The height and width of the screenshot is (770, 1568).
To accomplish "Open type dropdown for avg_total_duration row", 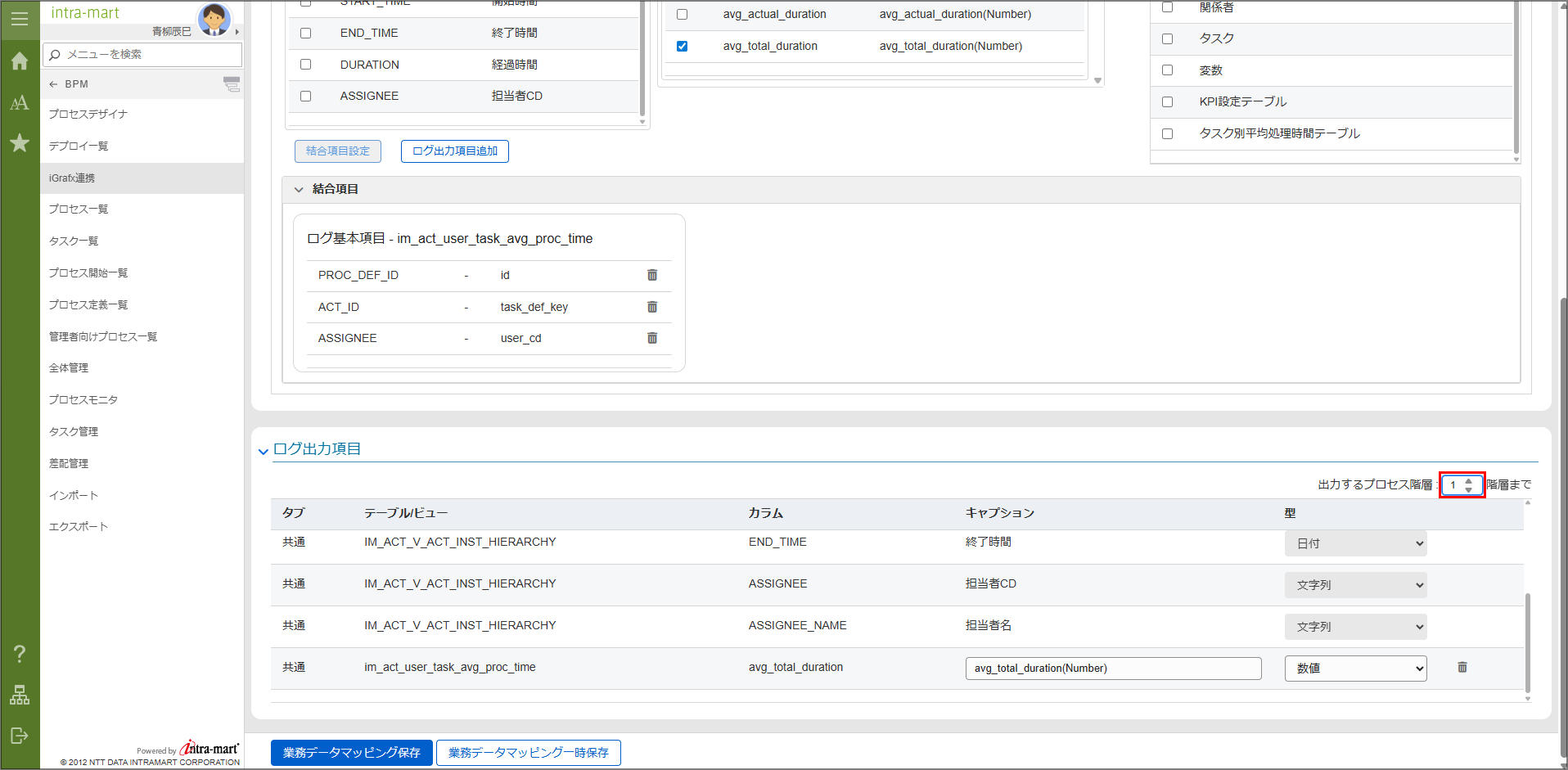I will click(1355, 669).
